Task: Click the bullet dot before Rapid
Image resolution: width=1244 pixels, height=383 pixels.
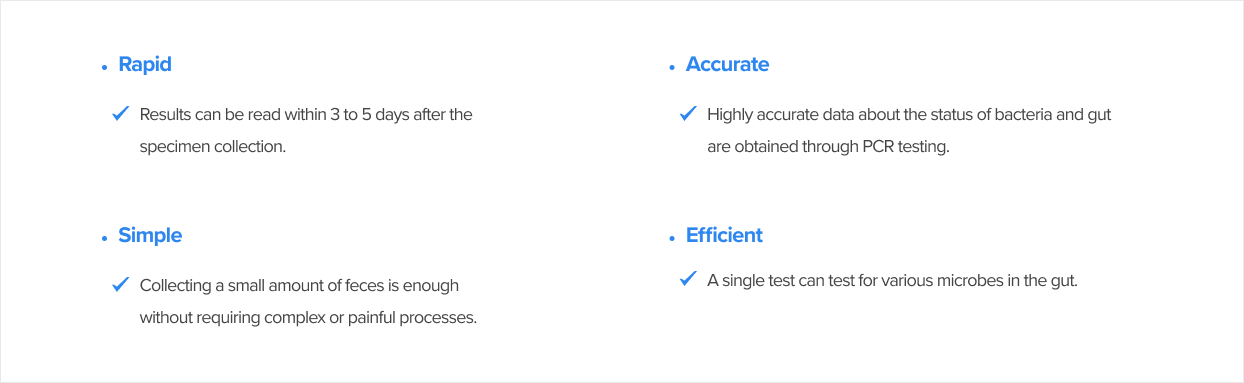Action: click(104, 67)
